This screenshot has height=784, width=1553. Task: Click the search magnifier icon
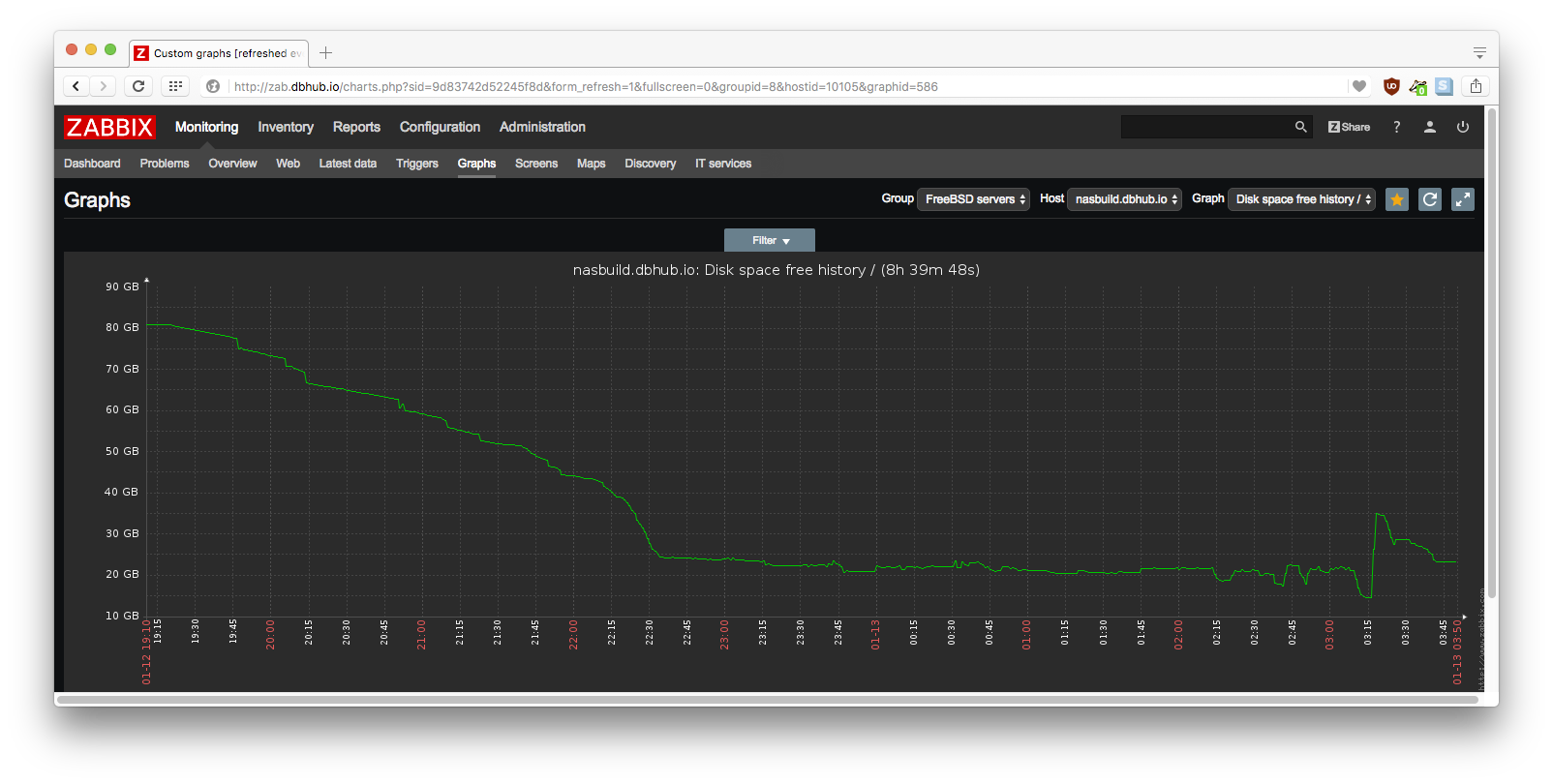pyautogui.click(x=1300, y=127)
